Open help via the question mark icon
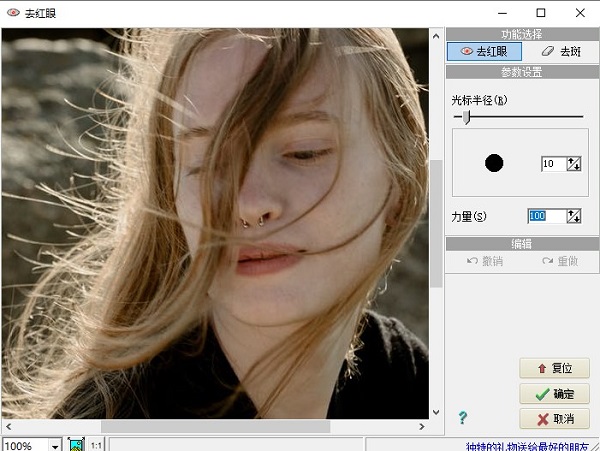Screen dimensions: 600x451 click(x=463, y=418)
